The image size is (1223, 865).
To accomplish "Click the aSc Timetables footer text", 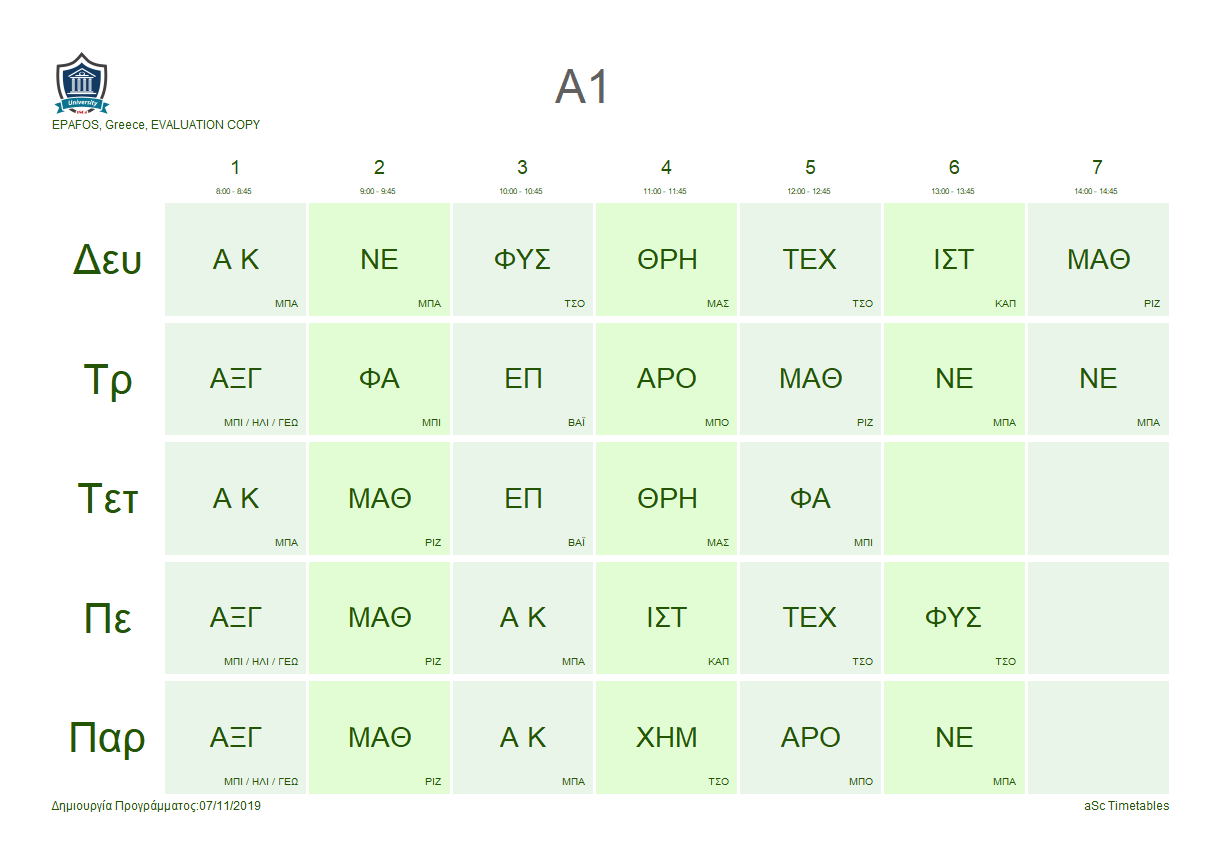I will pos(1126,806).
